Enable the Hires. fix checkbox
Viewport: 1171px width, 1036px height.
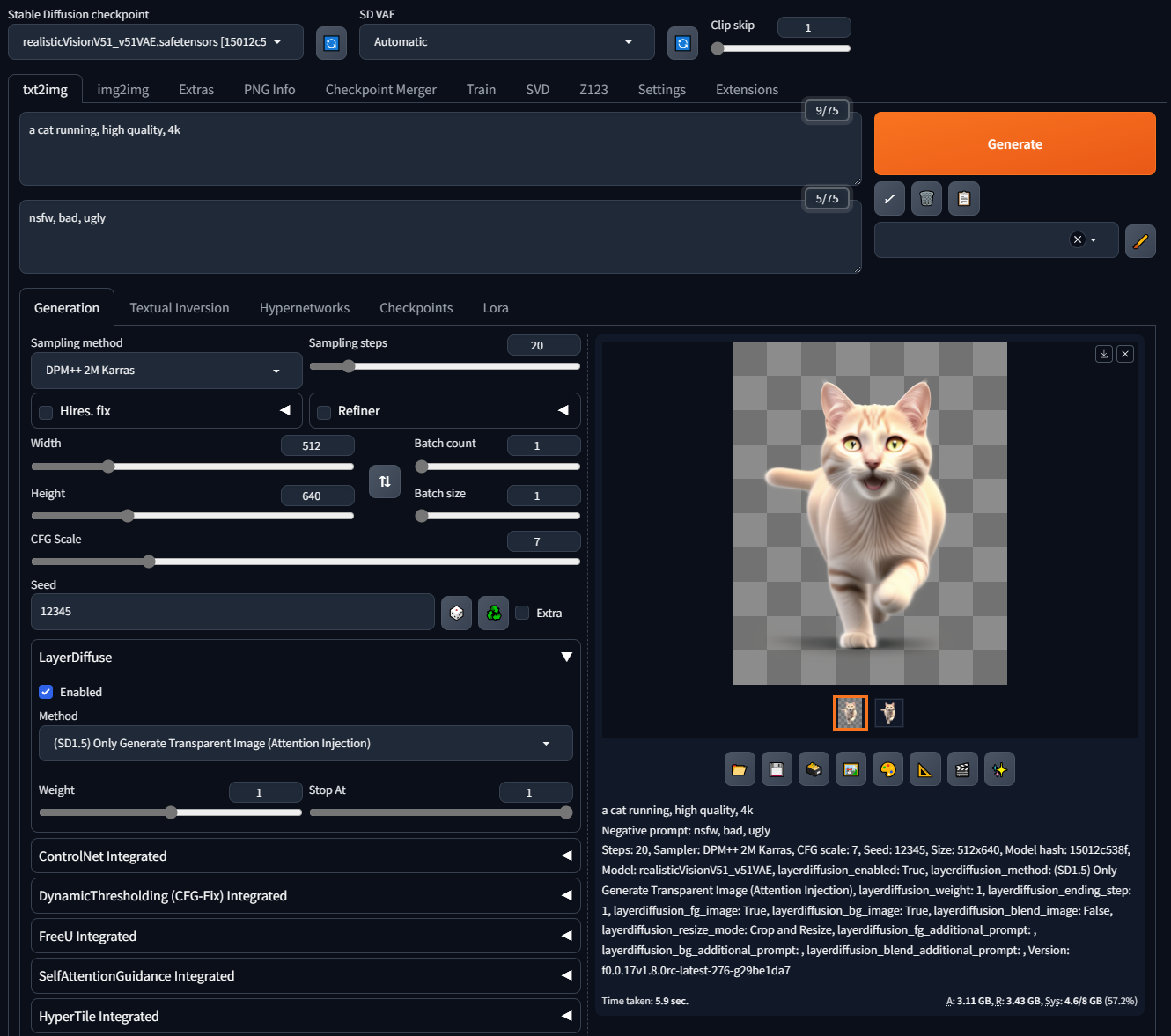point(46,412)
